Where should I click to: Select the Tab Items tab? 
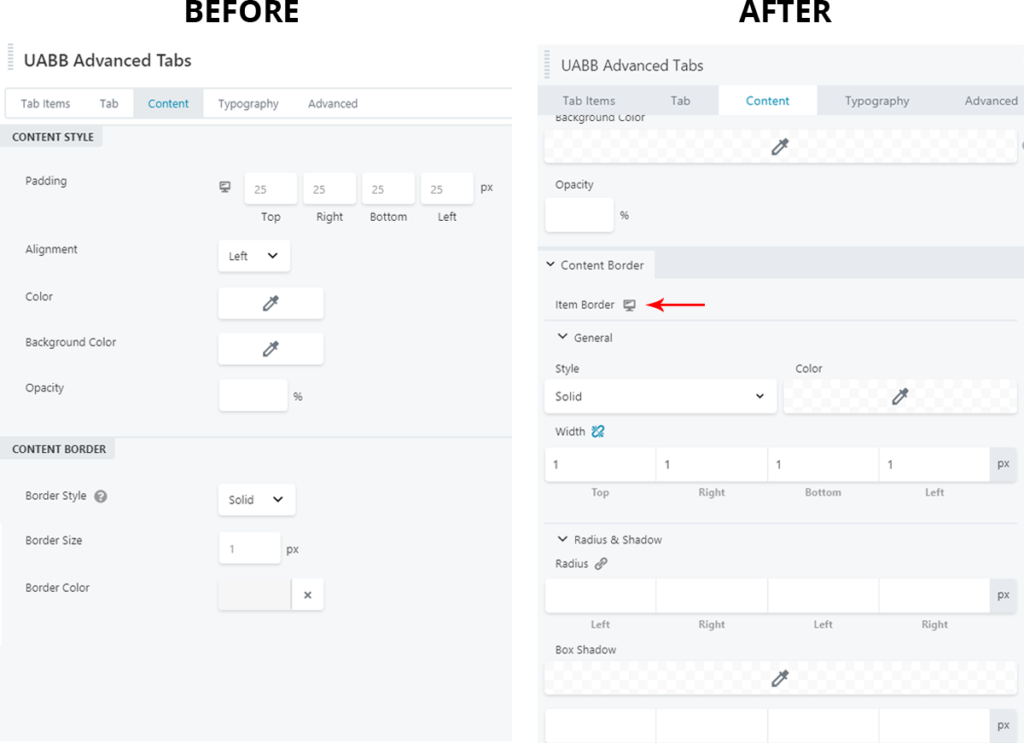click(44, 103)
